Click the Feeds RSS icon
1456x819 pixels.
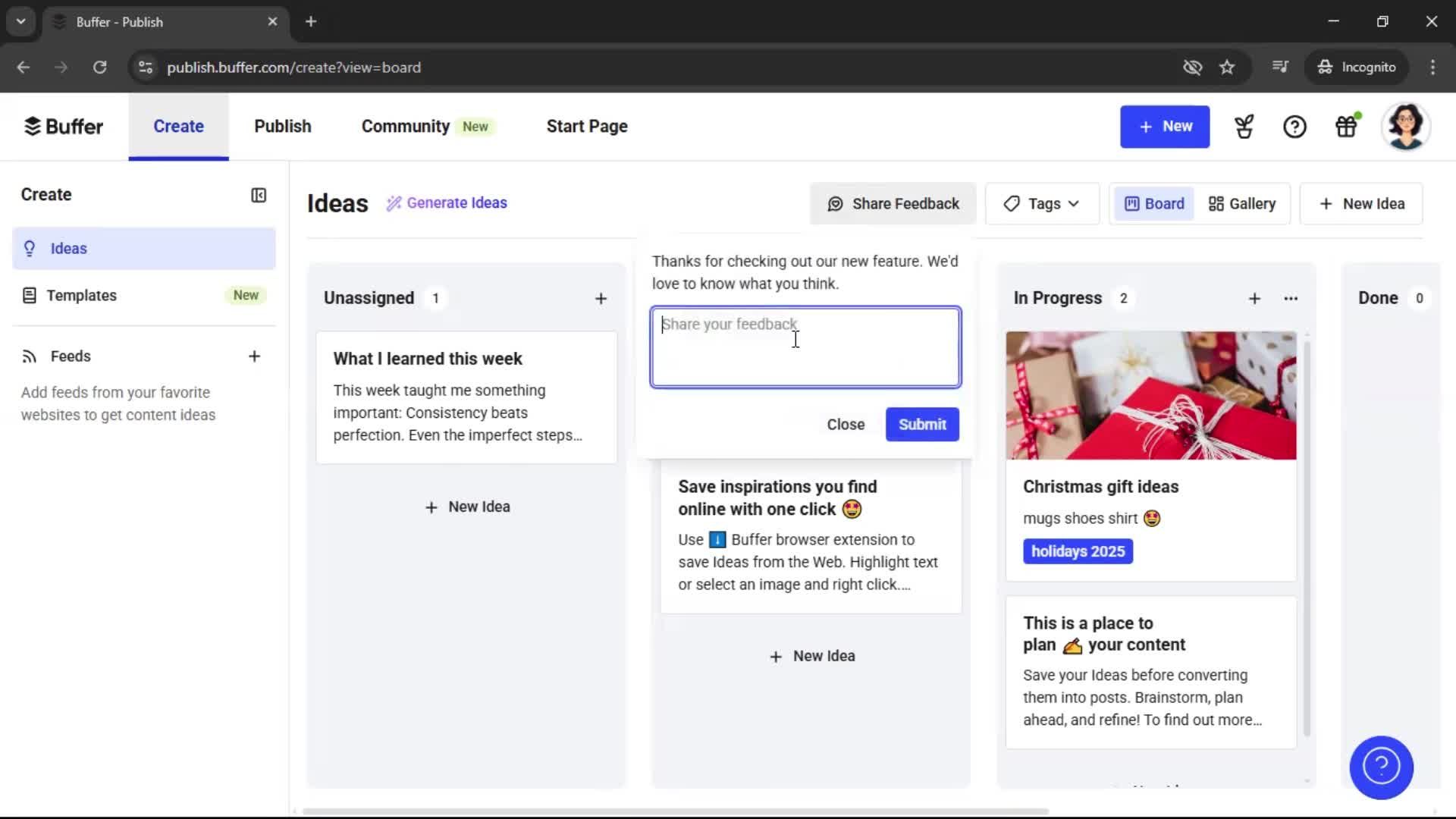29,356
